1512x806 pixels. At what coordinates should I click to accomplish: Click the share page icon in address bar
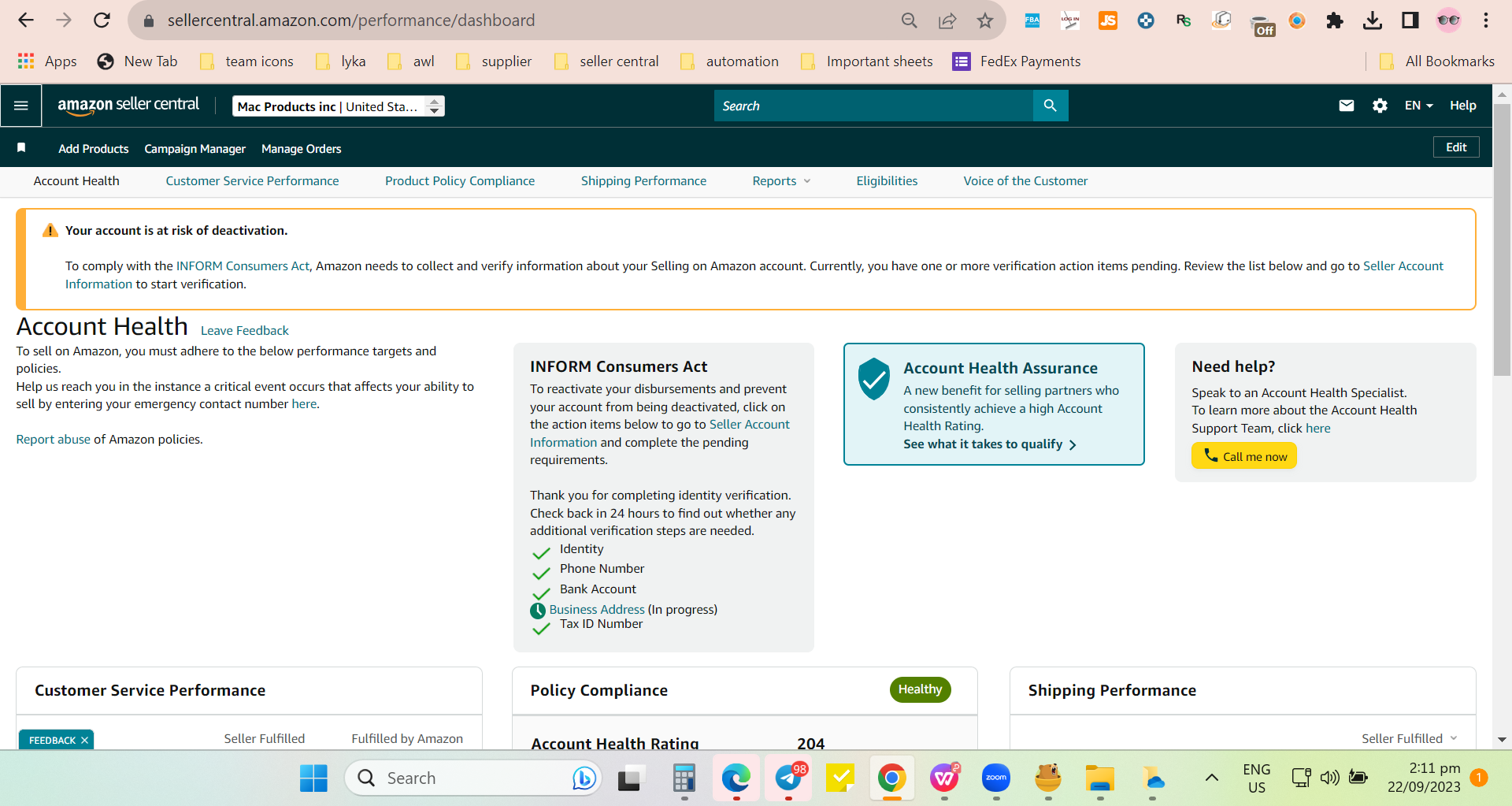click(947, 20)
